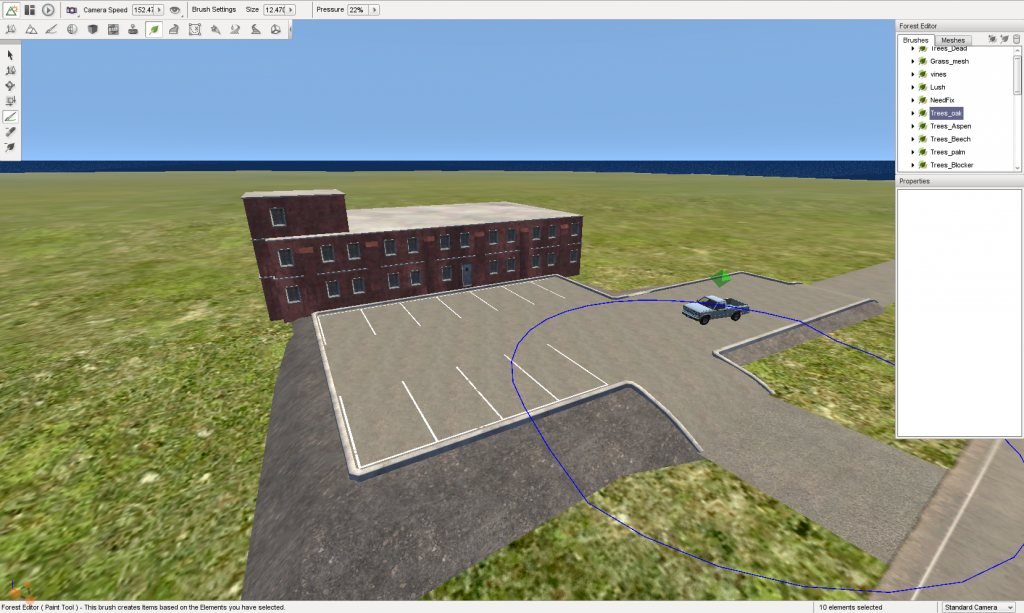Click the Delete trash can icon
1024x613 pixels.
click(1016, 39)
